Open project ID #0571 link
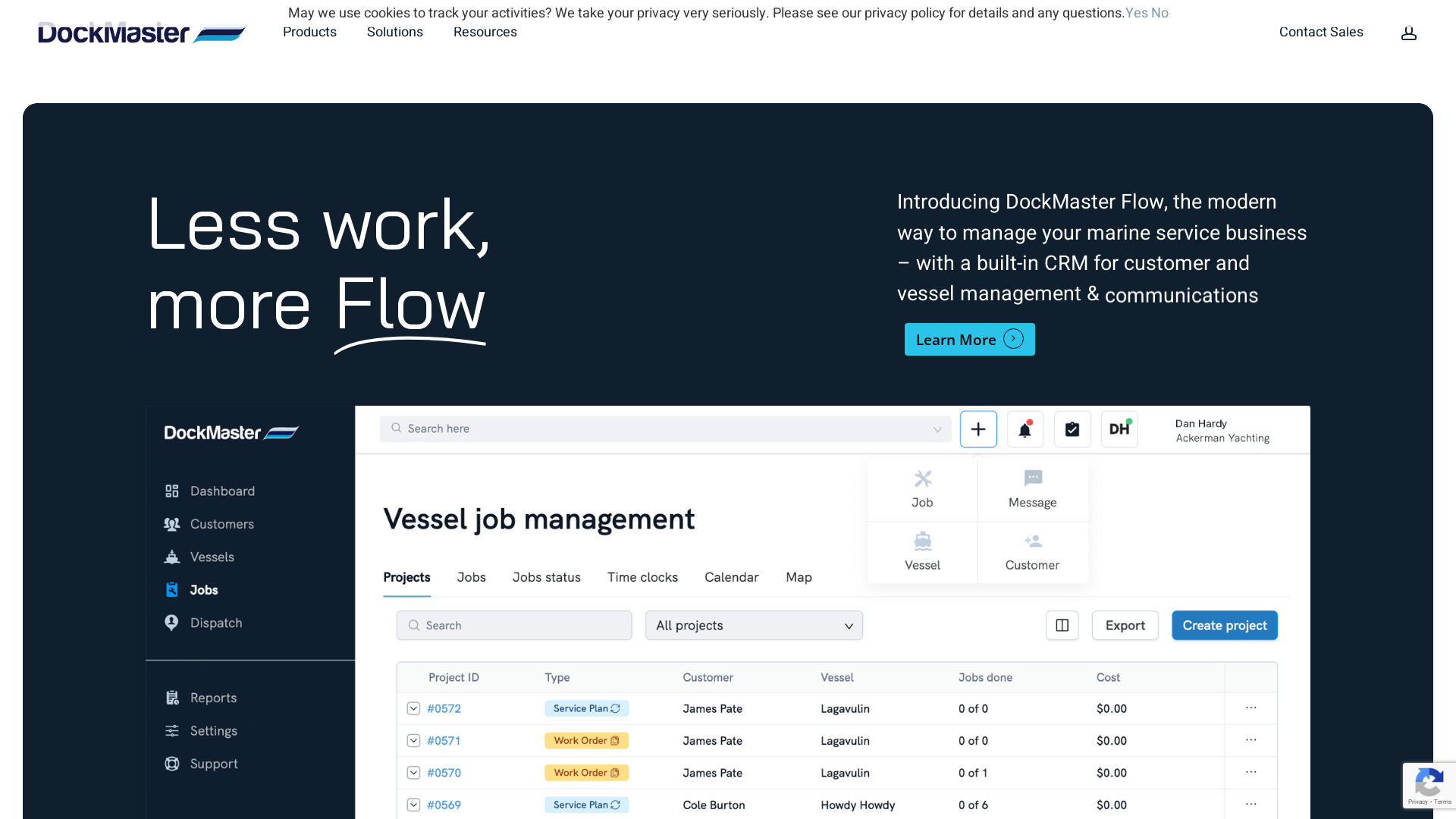 click(443, 741)
